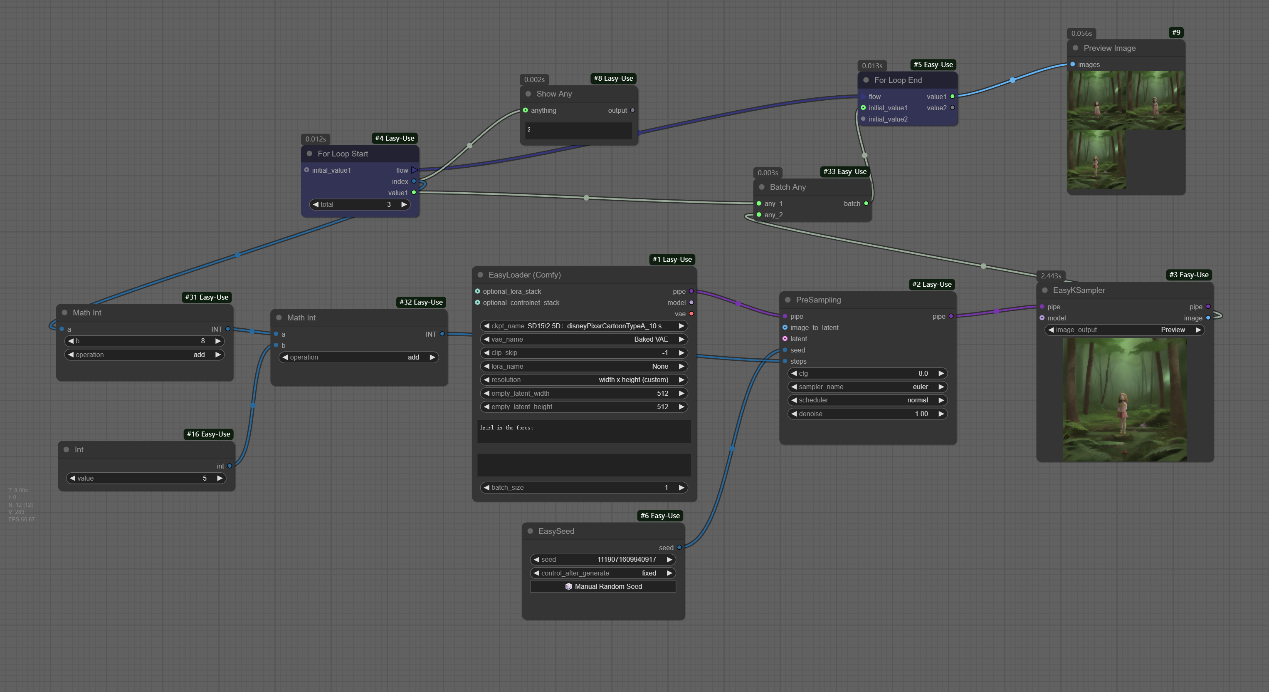Click the generated forest image in EasyKSampler
Image resolution: width=1269 pixels, height=692 pixels.
tap(1124, 398)
